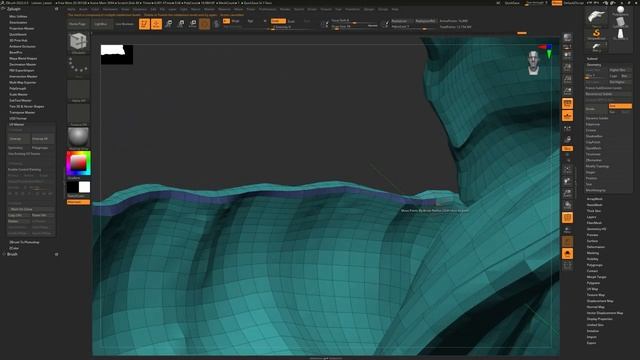The image size is (640, 360).
Task: Click the silhouette thumbnail in canvas corner
Action: click(117, 54)
